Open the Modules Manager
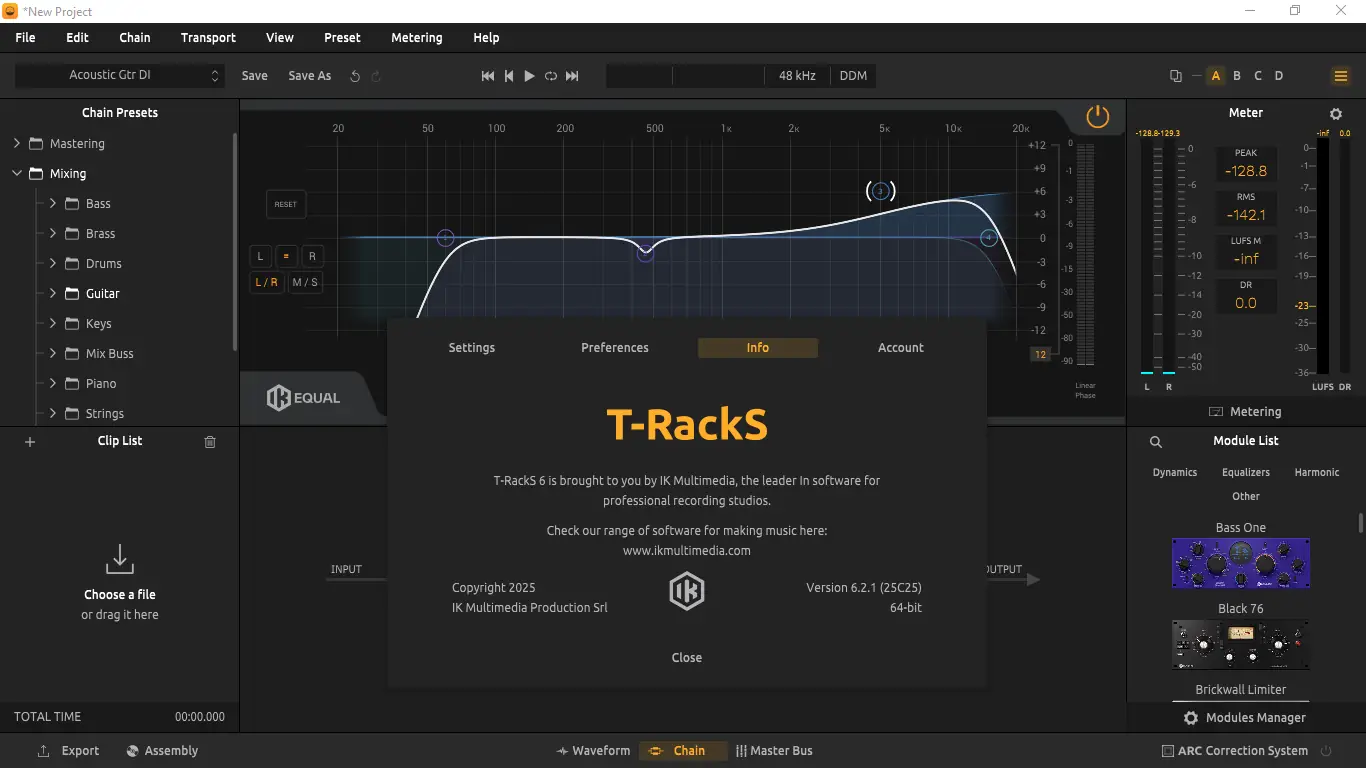The height and width of the screenshot is (768, 1366). pos(1246,718)
